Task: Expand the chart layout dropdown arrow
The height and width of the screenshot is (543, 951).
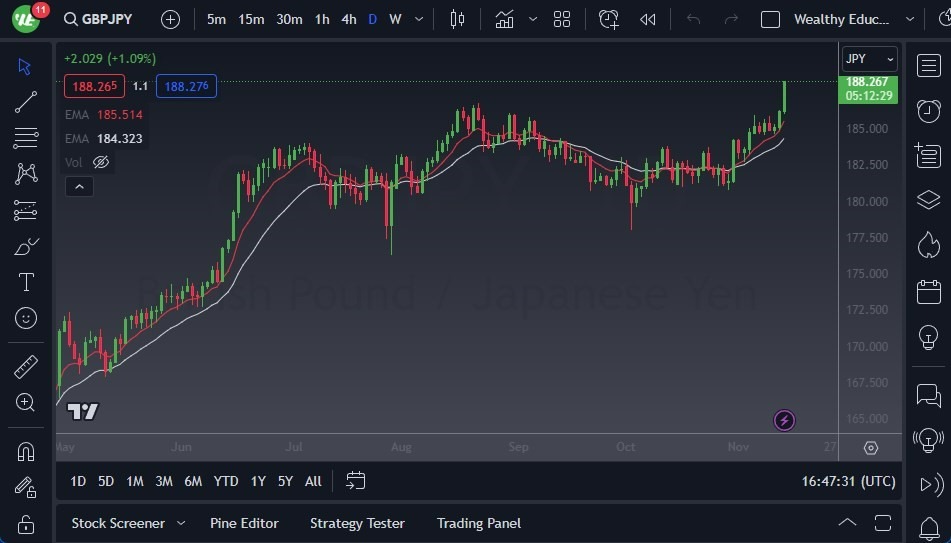Action: 910,19
